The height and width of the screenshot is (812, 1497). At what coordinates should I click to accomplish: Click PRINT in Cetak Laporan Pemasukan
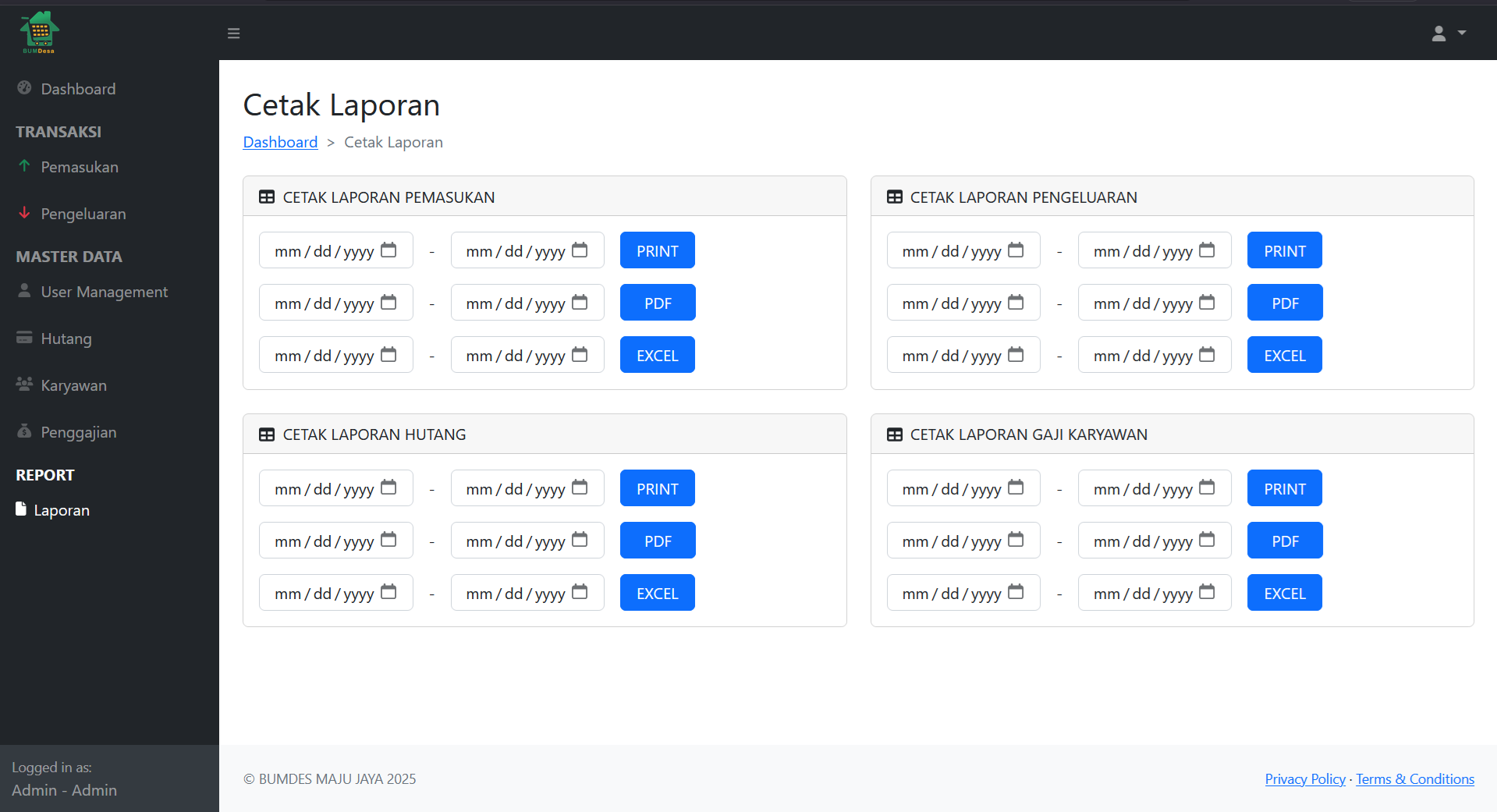pyautogui.click(x=658, y=250)
